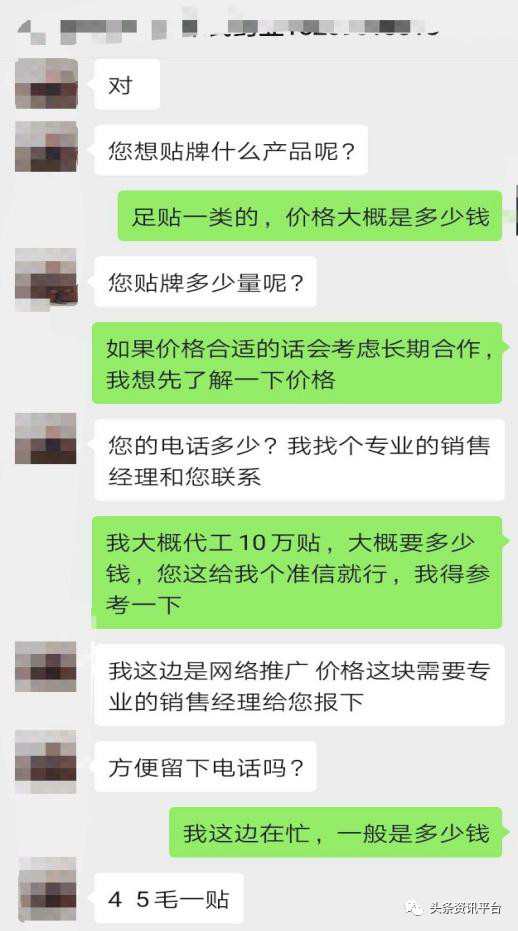Select the '您的电话多少？' message bubble

click(299, 460)
